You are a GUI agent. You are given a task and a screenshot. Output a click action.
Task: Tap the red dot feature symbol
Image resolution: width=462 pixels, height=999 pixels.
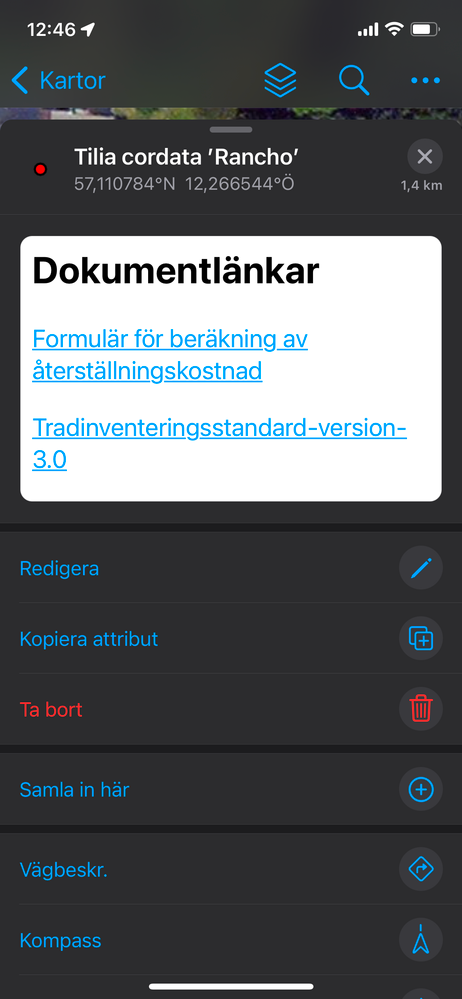[40, 169]
